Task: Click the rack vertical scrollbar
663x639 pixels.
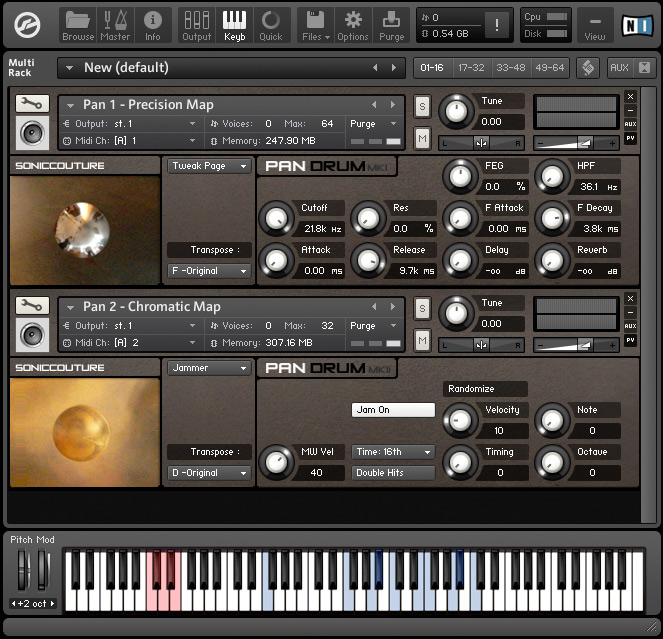Action: coord(648,304)
